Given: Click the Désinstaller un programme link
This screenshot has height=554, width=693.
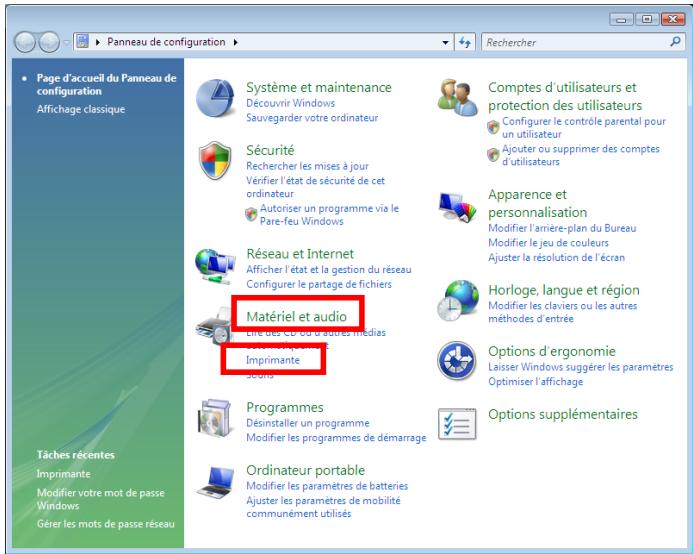Looking at the screenshot, I should click(x=307, y=423).
